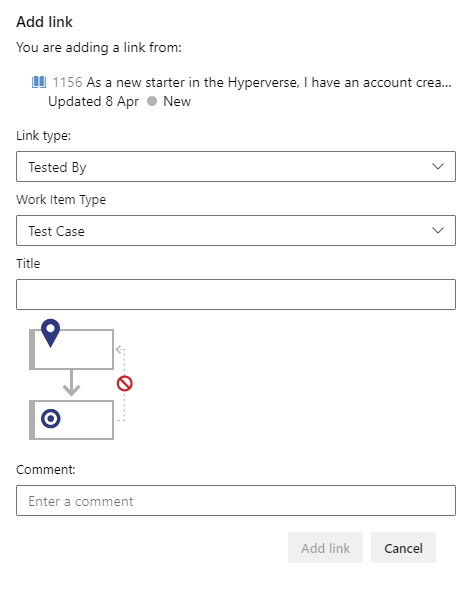Screen dimensions: 472x605
Task: Open work item 1156 title link
Action: tap(269, 82)
